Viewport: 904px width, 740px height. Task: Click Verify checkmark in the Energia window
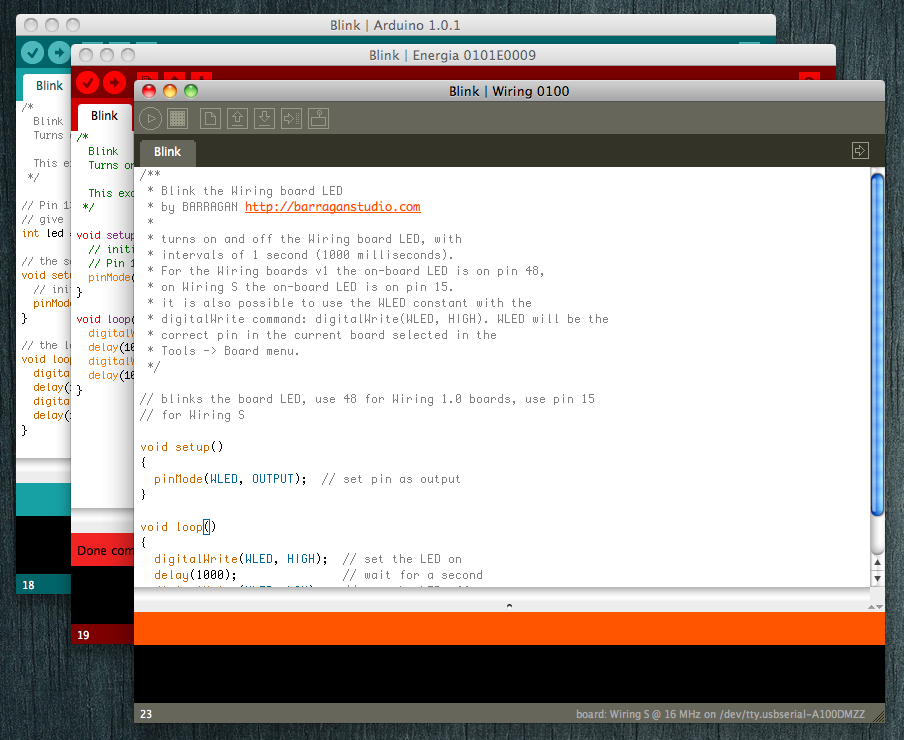[88, 83]
